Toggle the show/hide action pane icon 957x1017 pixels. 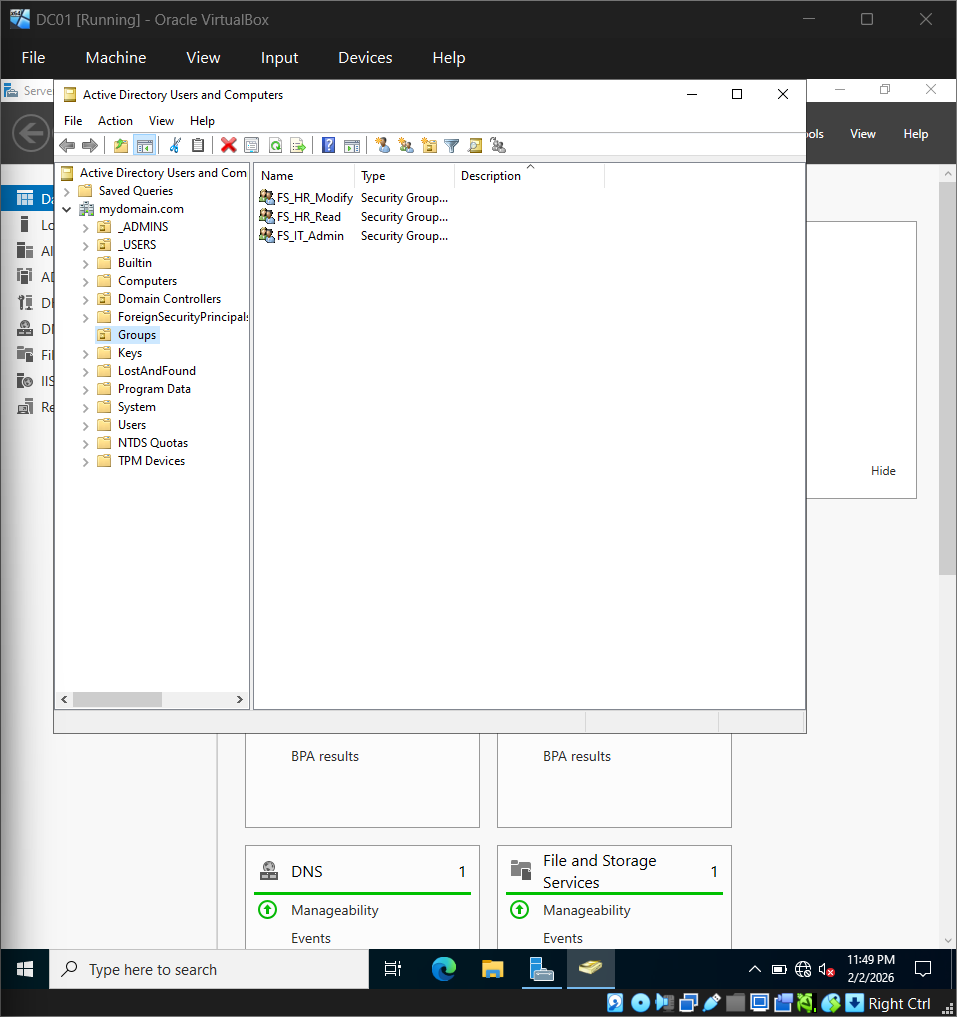tap(352, 145)
